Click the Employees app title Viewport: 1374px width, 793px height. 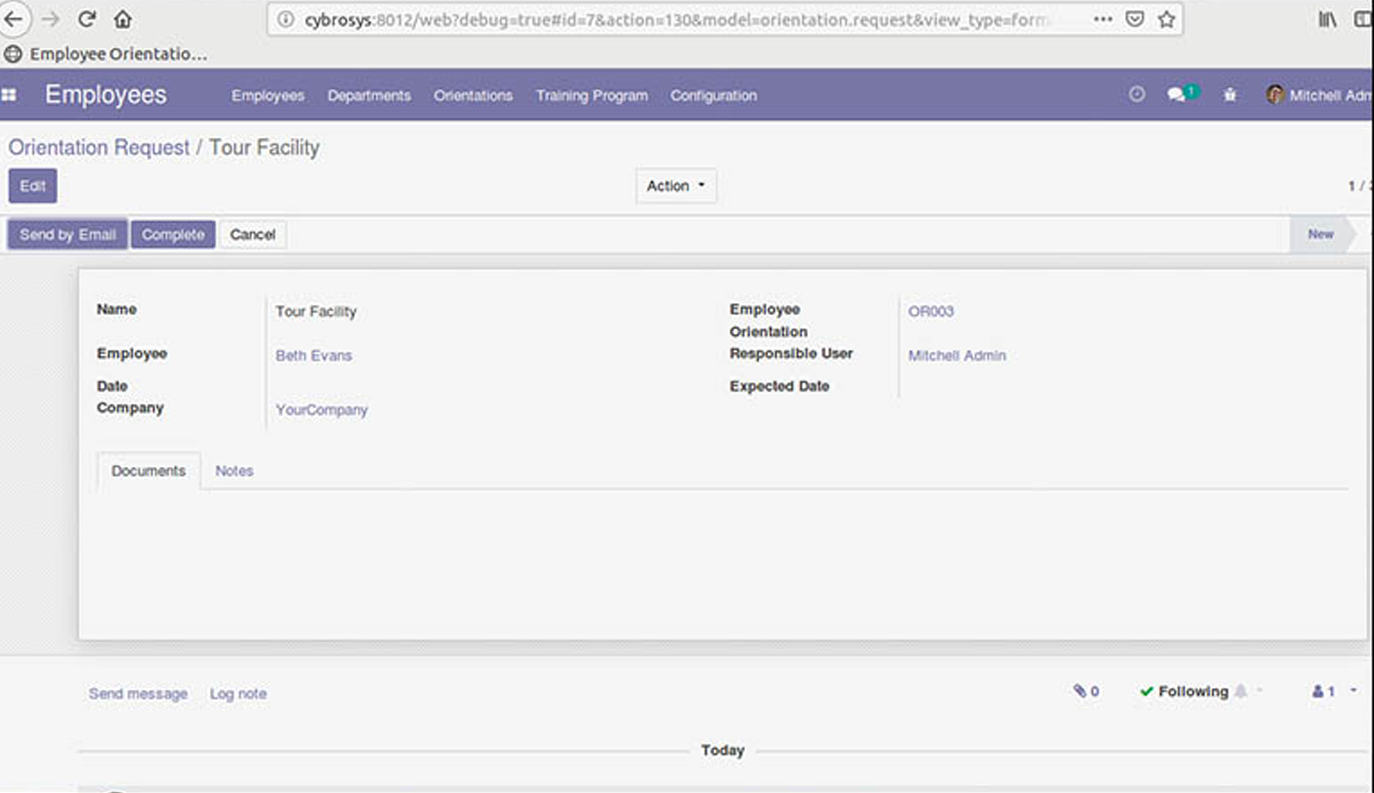click(x=106, y=95)
